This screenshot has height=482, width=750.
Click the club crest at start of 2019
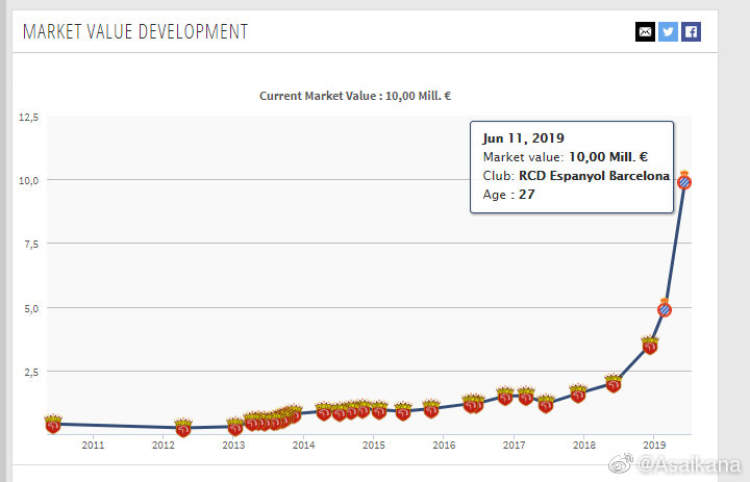point(650,345)
